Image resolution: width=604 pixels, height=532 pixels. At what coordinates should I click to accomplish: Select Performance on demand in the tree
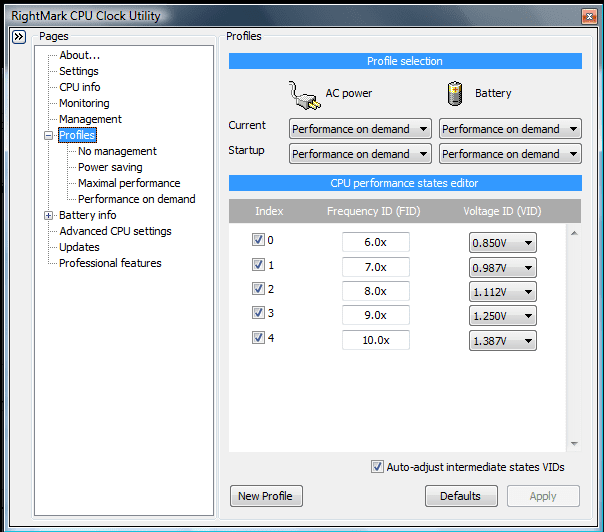137,199
